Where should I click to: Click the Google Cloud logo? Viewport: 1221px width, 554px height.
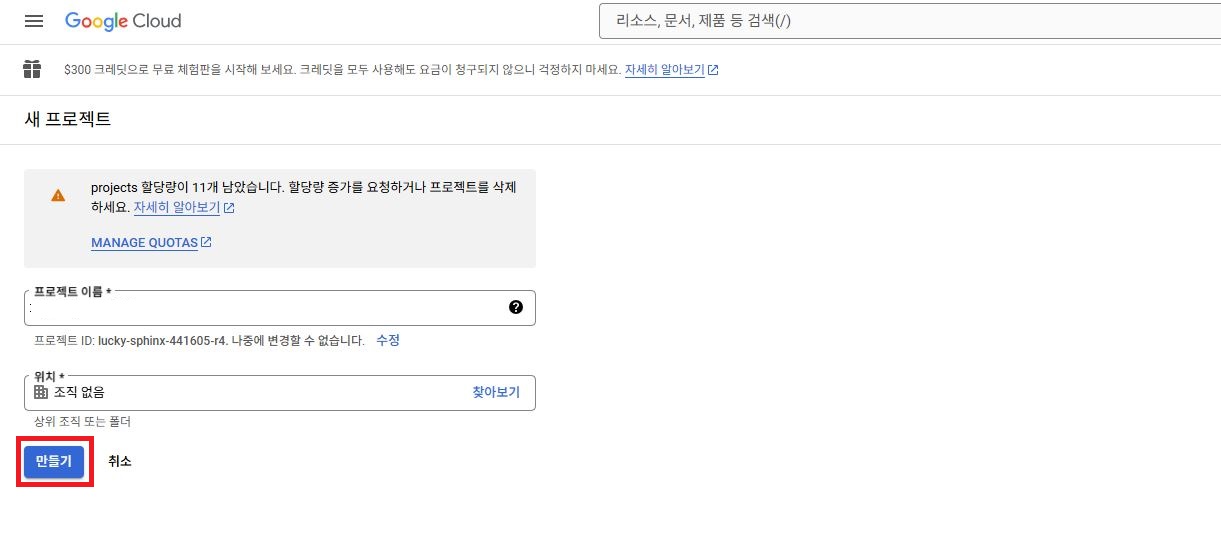point(123,21)
